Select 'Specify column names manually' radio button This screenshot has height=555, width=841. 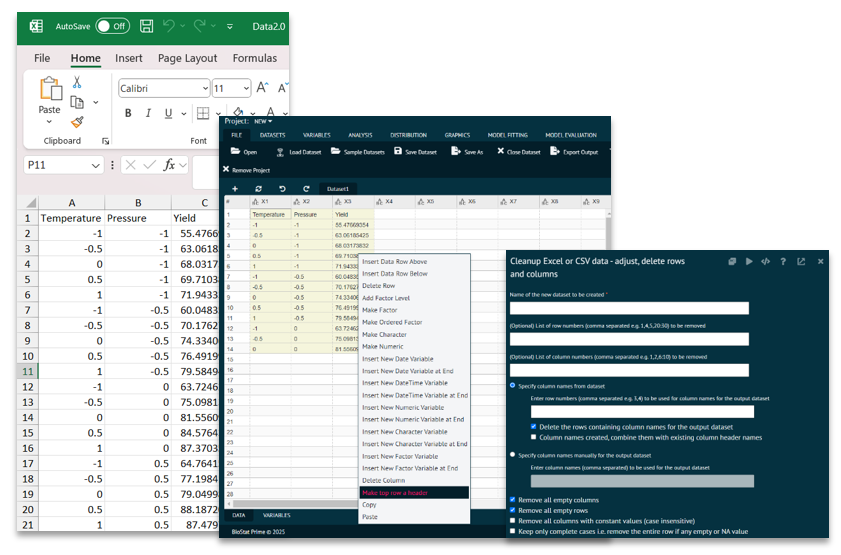[514, 455]
